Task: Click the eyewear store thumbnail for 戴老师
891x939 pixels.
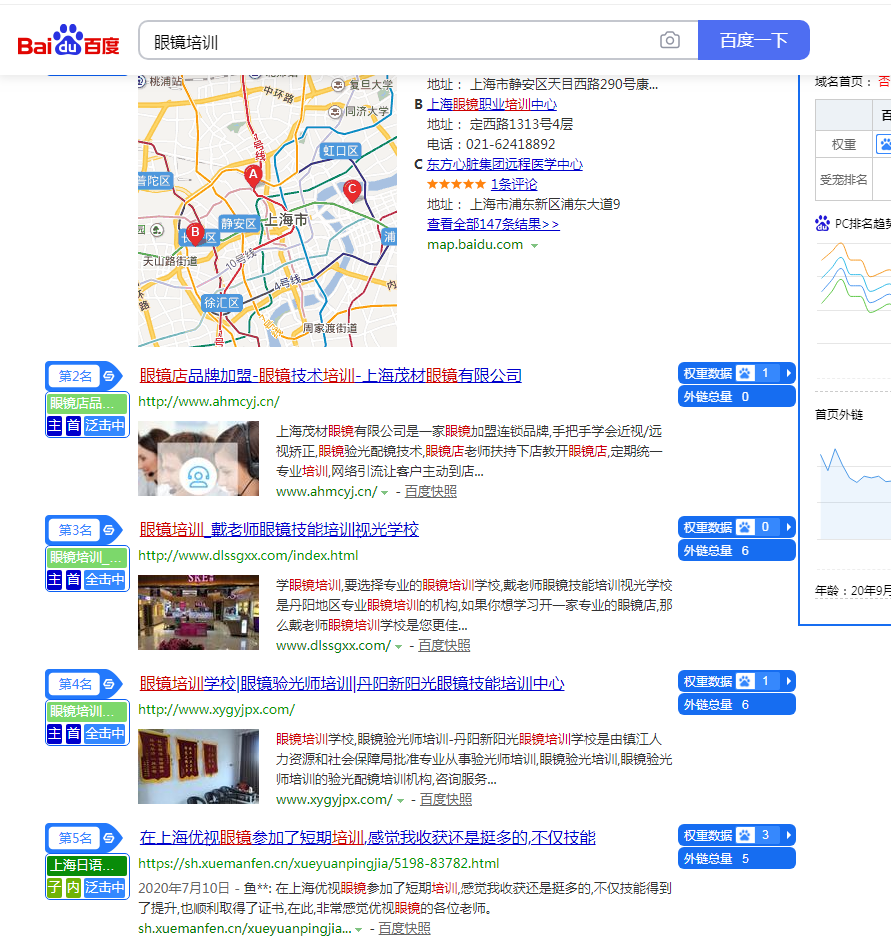Action: pyautogui.click(x=198, y=612)
